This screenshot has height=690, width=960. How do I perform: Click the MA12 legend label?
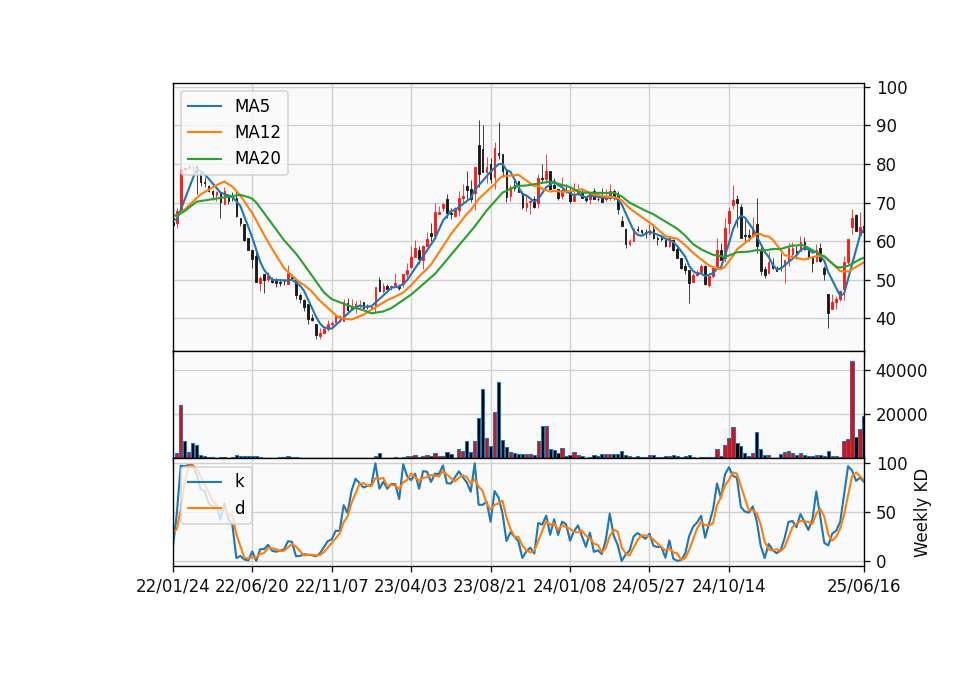pyautogui.click(x=257, y=132)
